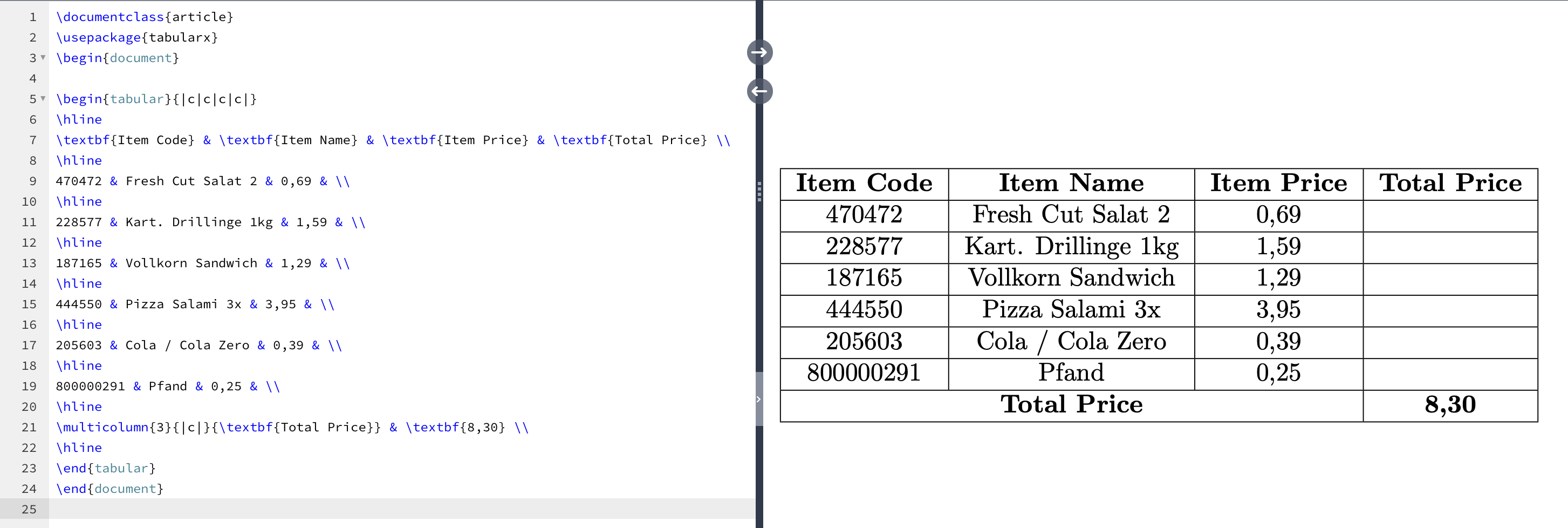Click the total 8,30 in the PDF table

(1450, 405)
